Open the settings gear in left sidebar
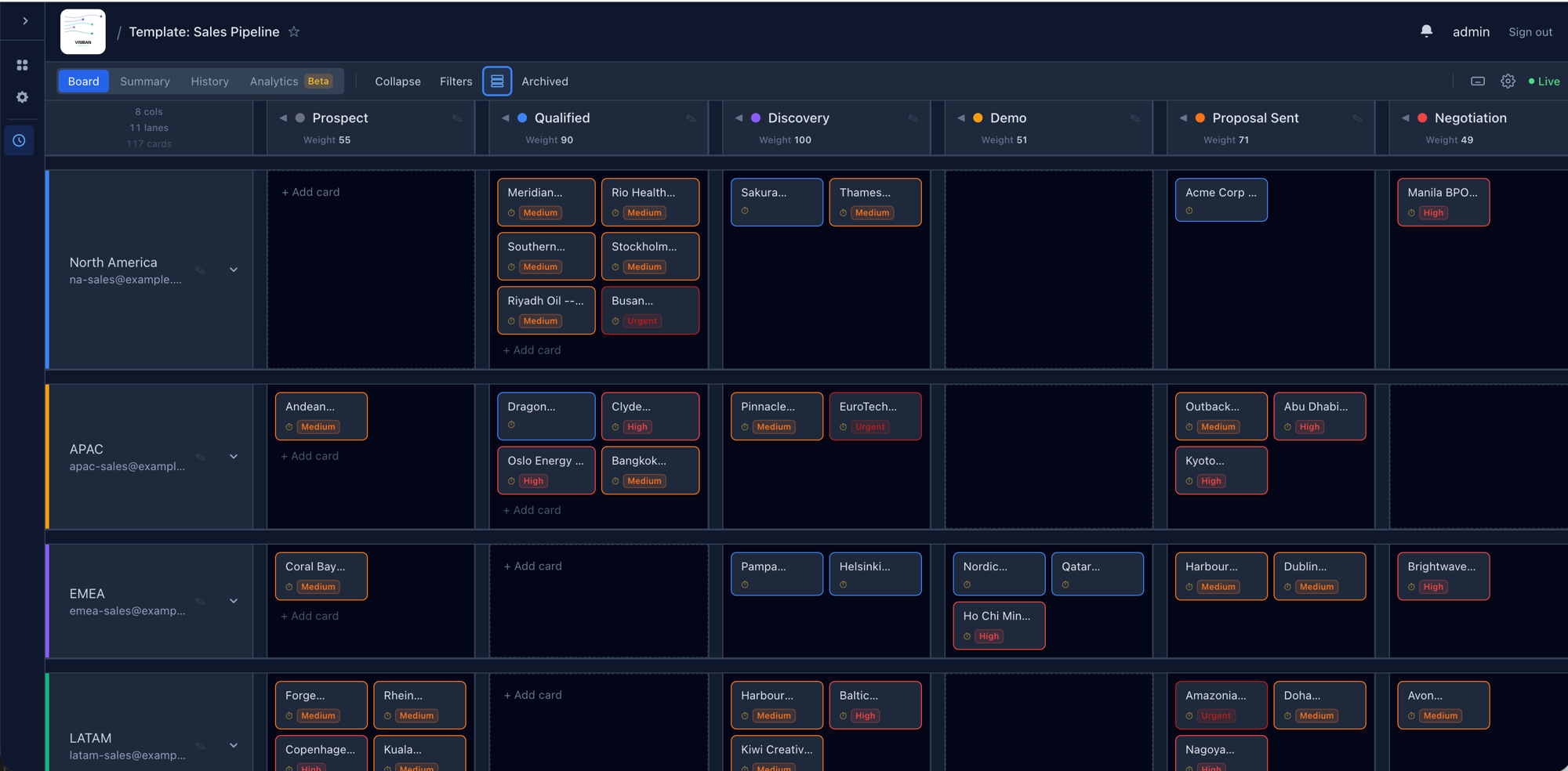The height and width of the screenshot is (771, 1568). tap(22, 97)
